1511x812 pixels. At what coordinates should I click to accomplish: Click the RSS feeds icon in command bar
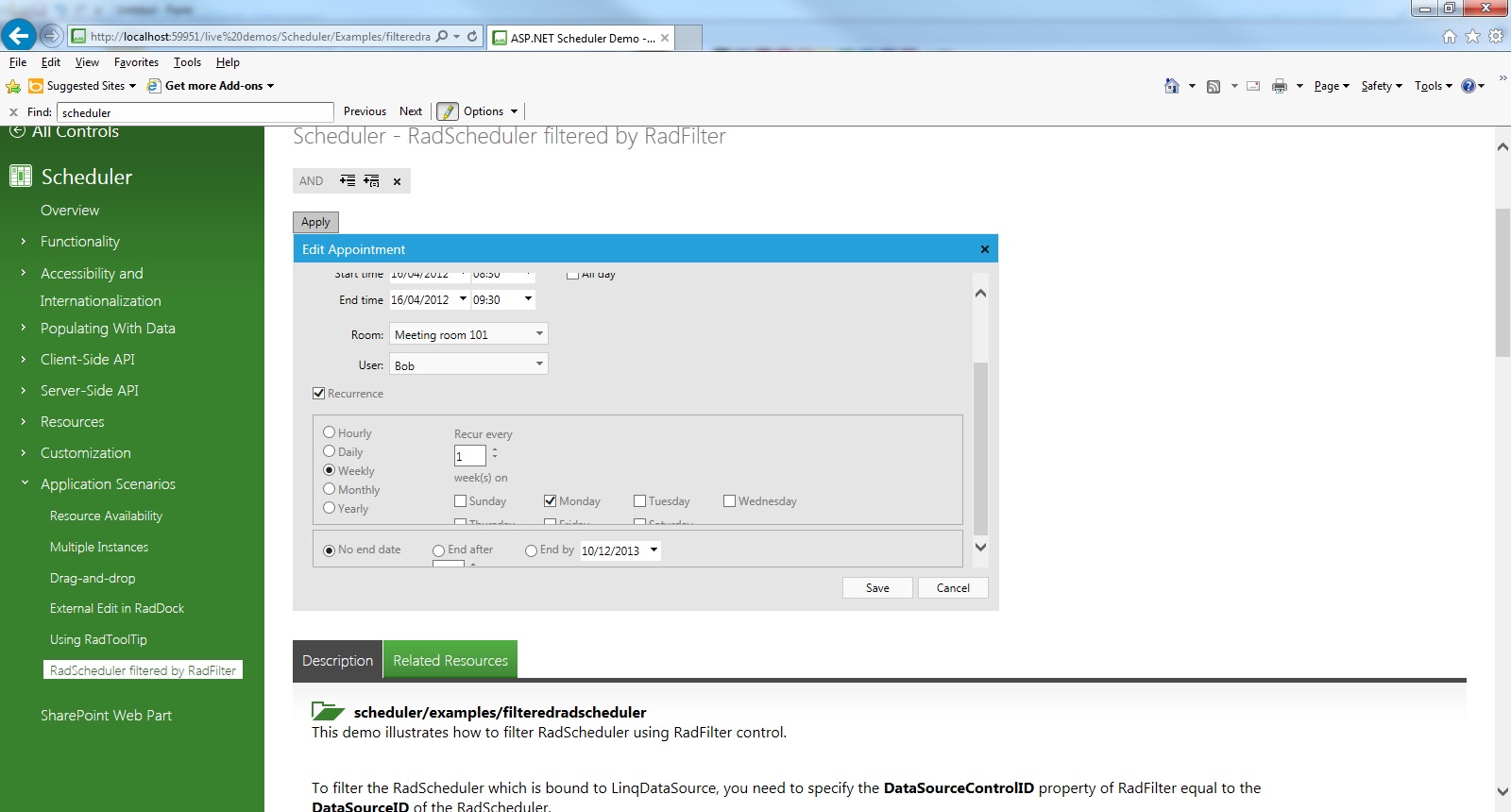click(x=1214, y=86)
